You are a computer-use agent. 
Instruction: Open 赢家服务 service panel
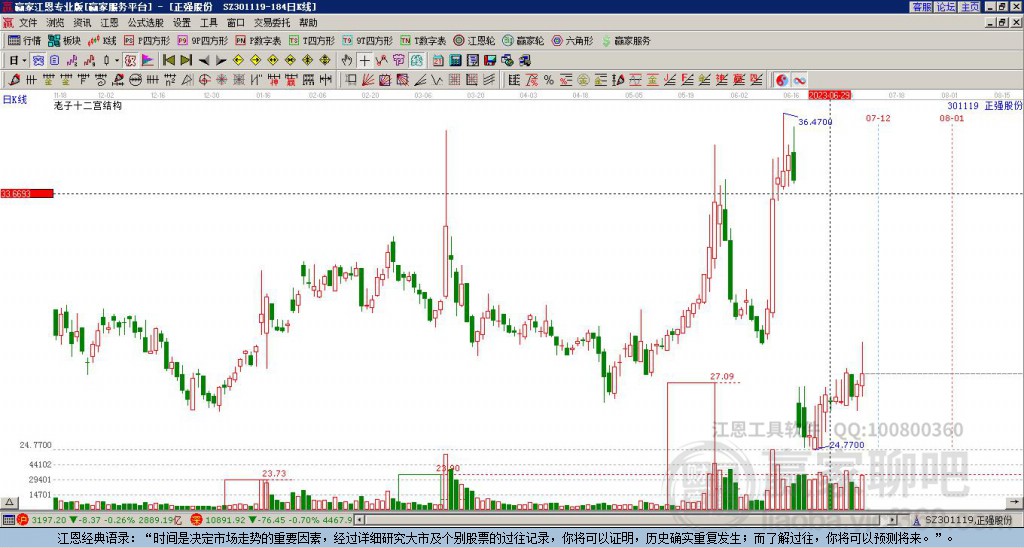626,40
